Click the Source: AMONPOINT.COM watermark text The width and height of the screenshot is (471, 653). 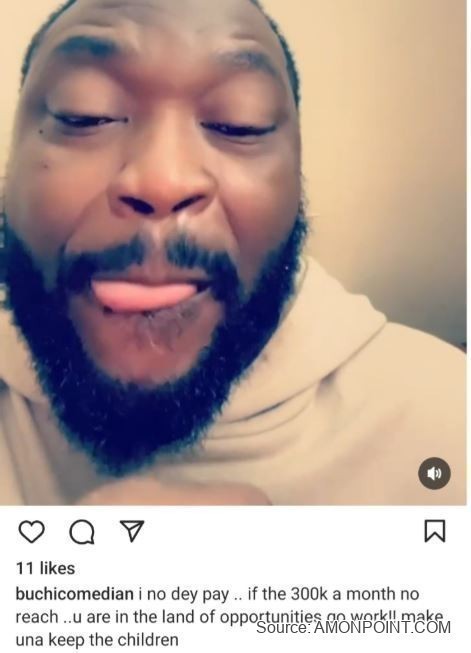[x=353, y=627]
